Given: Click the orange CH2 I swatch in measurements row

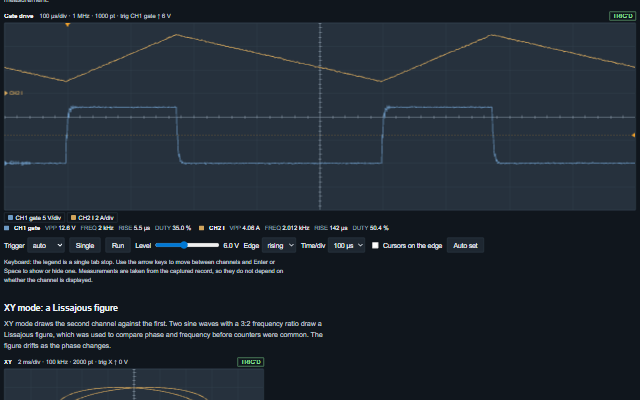Looking at the screenshot, I should pyautogui.click(x=201, y=228).
